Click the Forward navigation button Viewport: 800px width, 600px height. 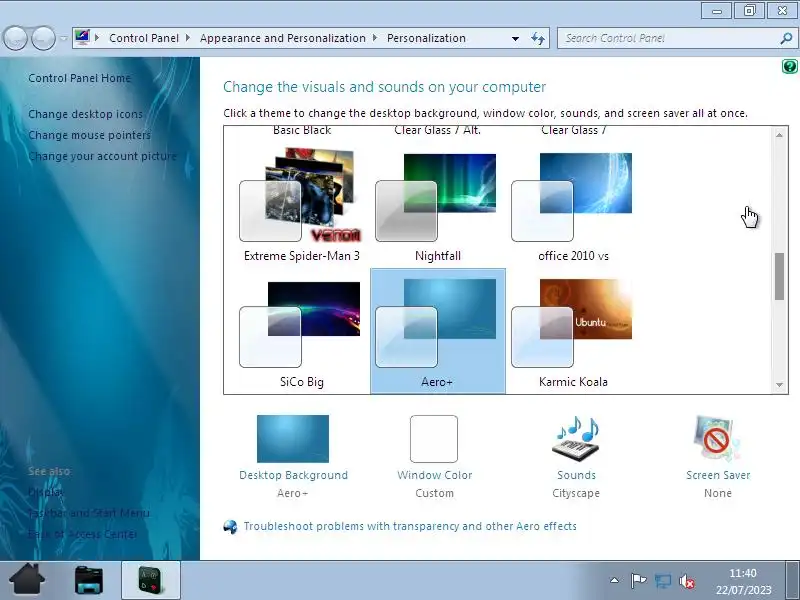[43, 38]
